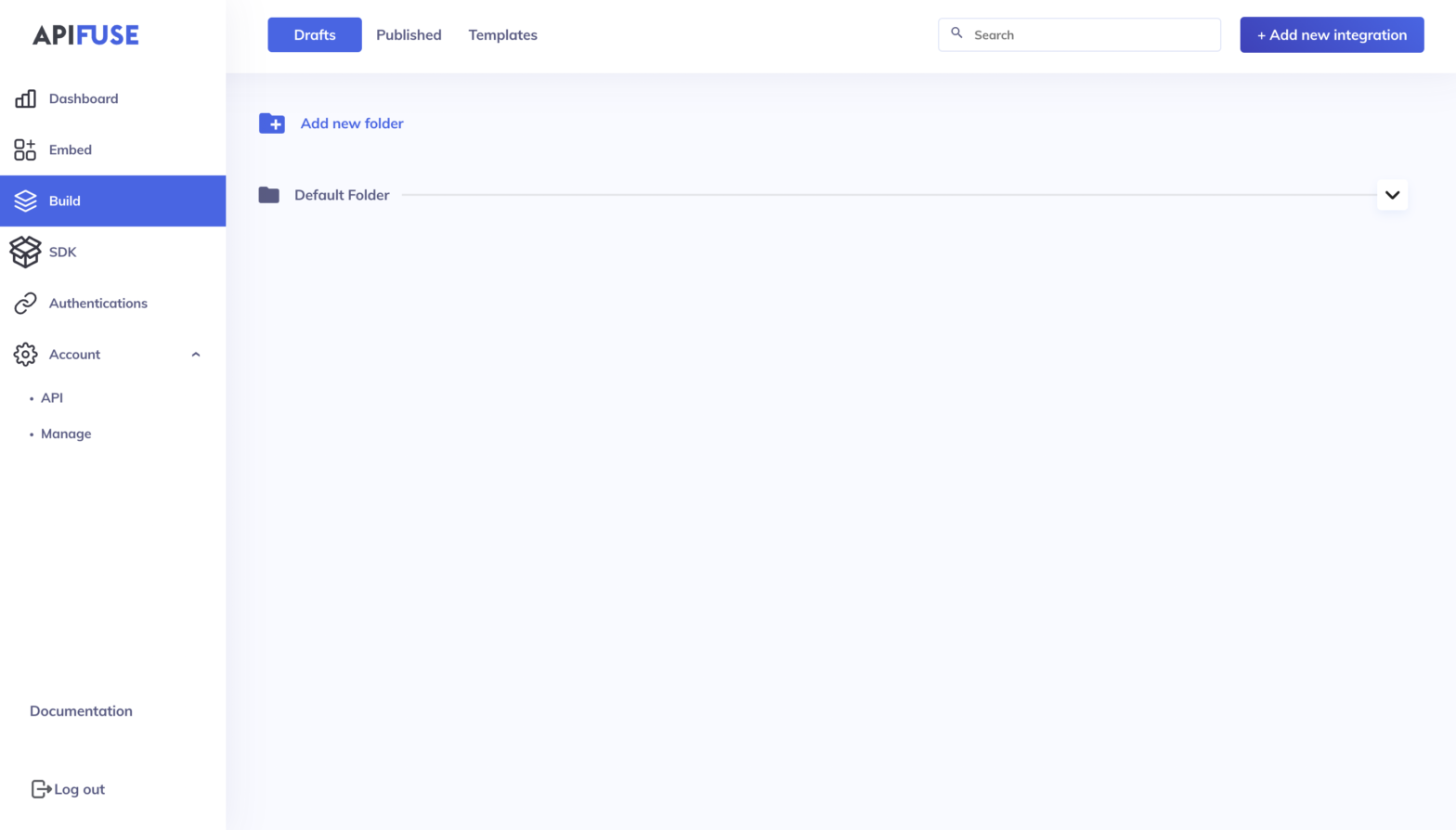The width and height of the screenshot is (1456, 830).
Task: Click the Log out link text
Action: coord(80,789)
